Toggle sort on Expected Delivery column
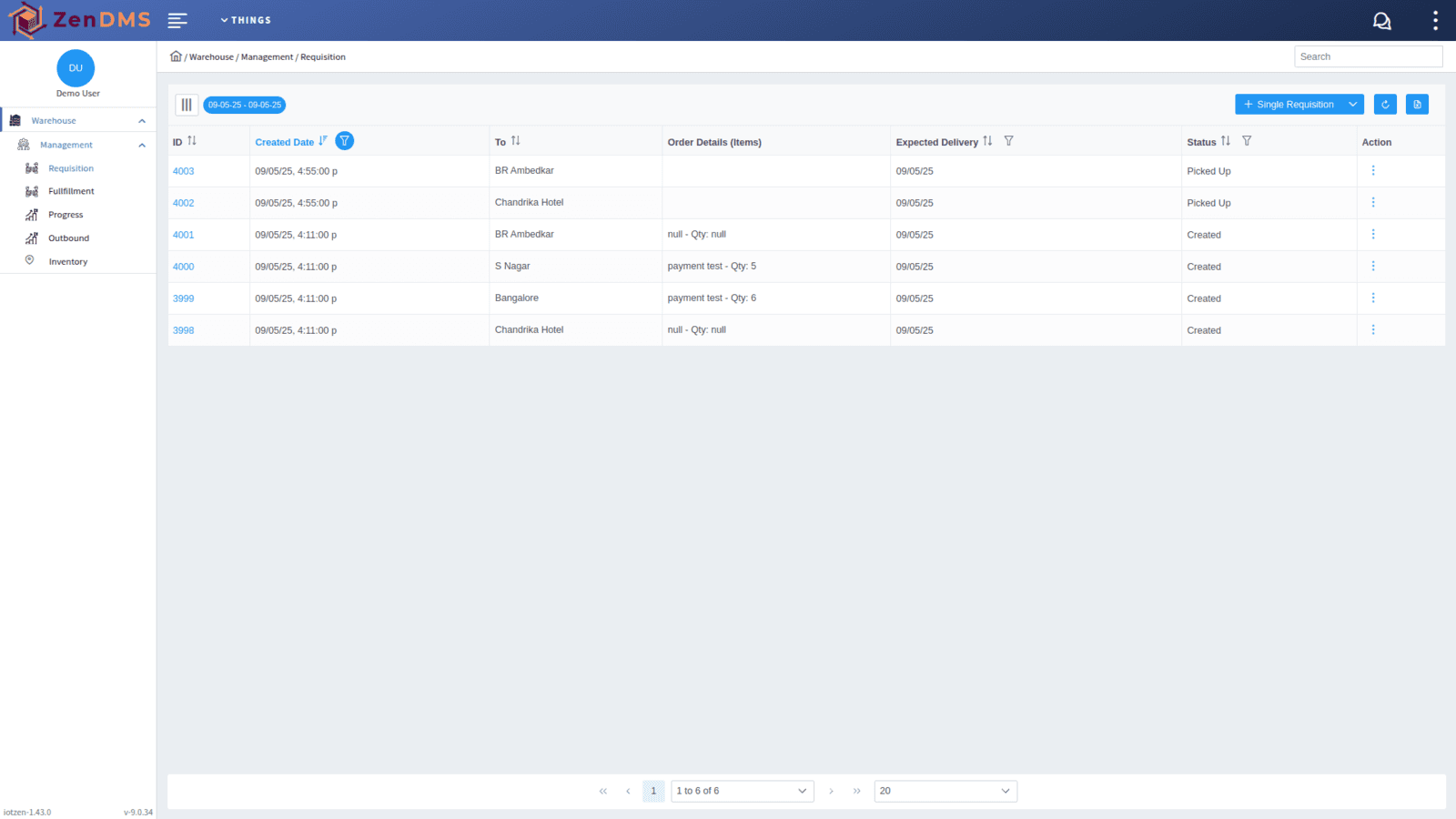 point(988,141)
